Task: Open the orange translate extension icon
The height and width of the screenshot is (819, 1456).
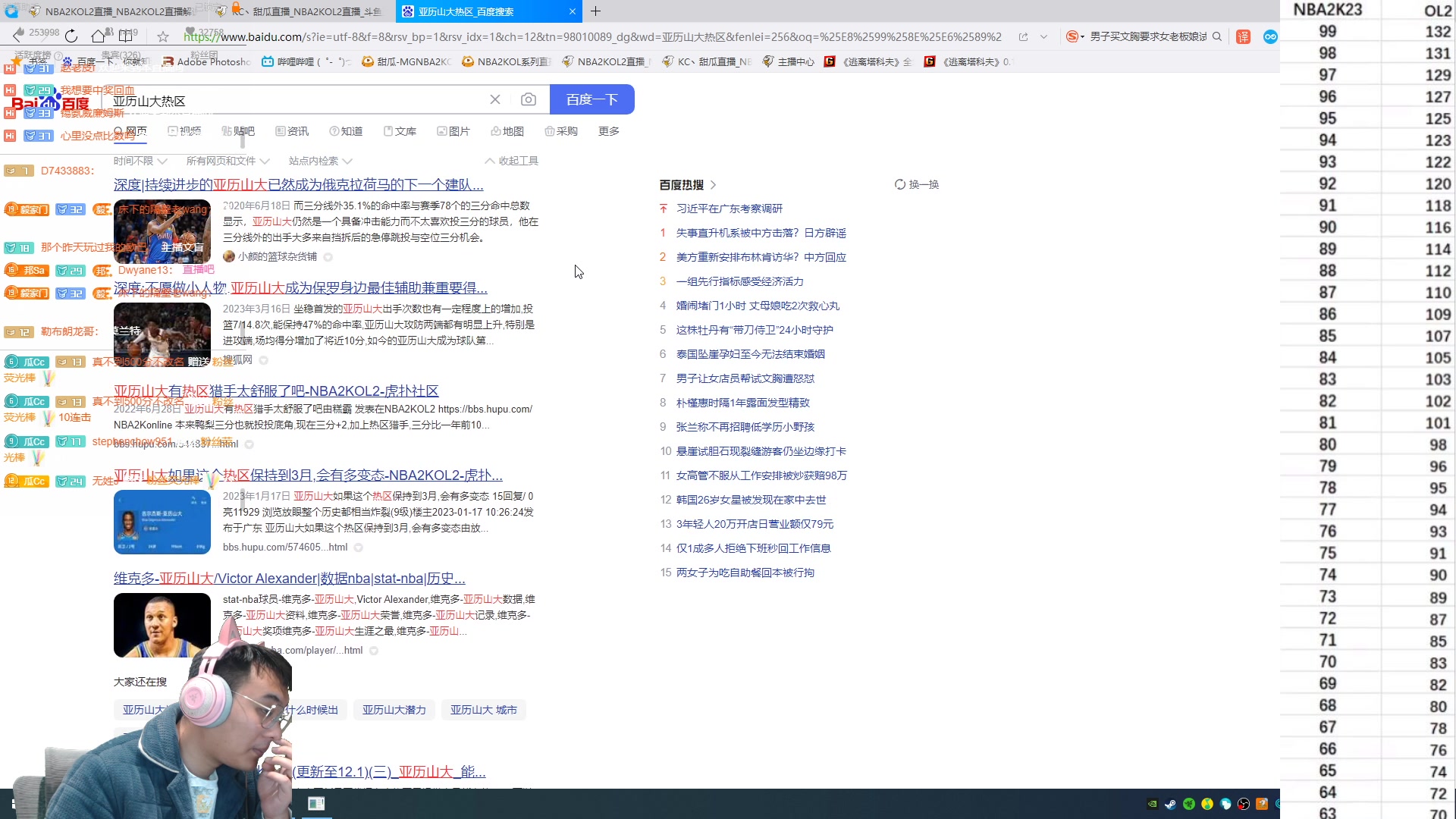Action: pos(1243,36)
